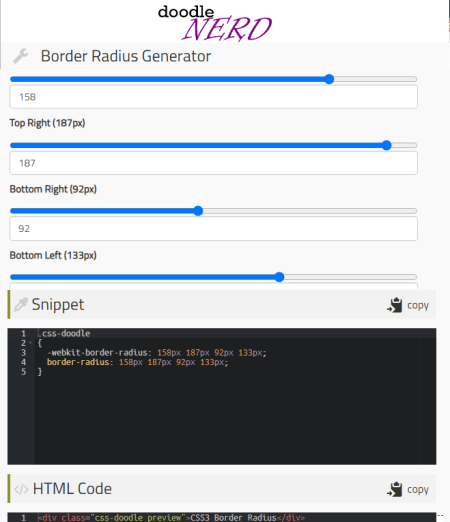Click the -webkit-border-radius line in snippet
This screenshot has width=450, height=522.
pyautogui.click(x=157, y=353)
